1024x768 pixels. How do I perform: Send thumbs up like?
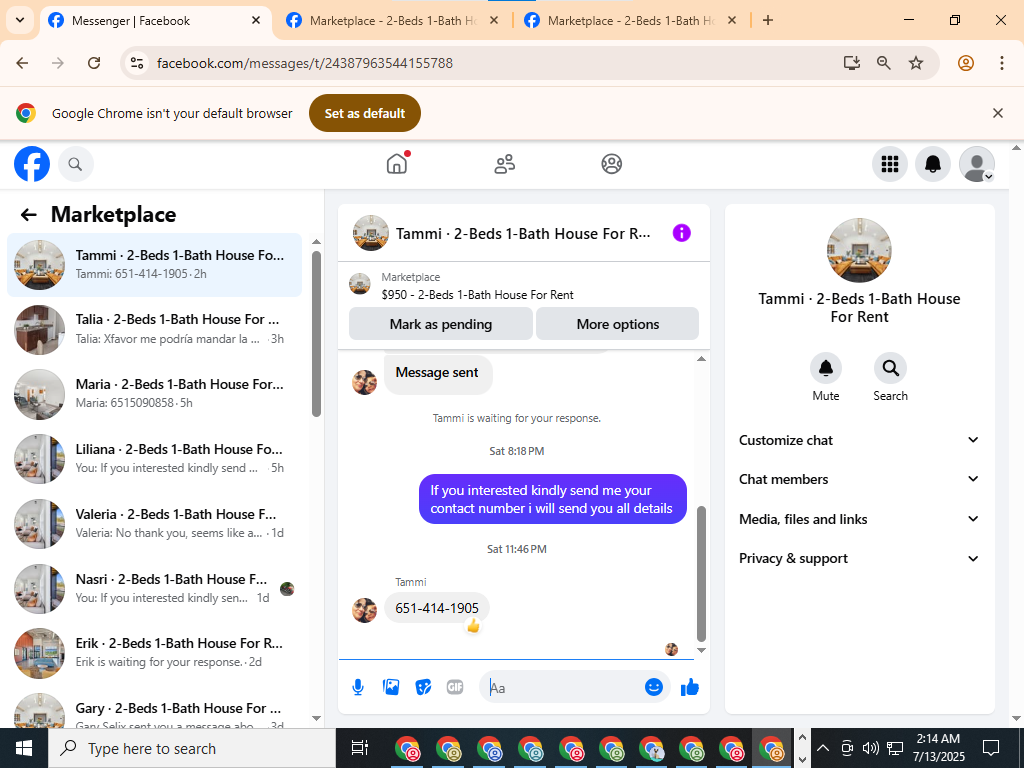click(690, 687)
